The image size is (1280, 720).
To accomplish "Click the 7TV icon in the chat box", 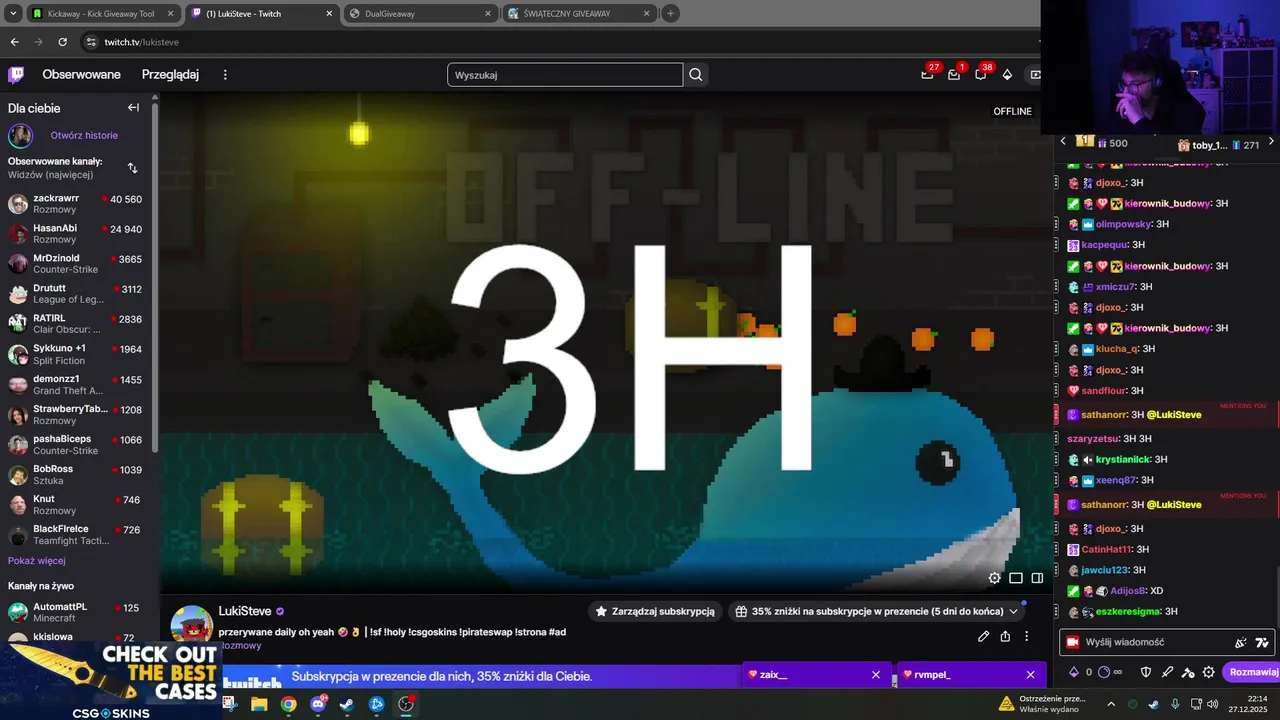I will pyautogui.click(x=1262, y=643).
